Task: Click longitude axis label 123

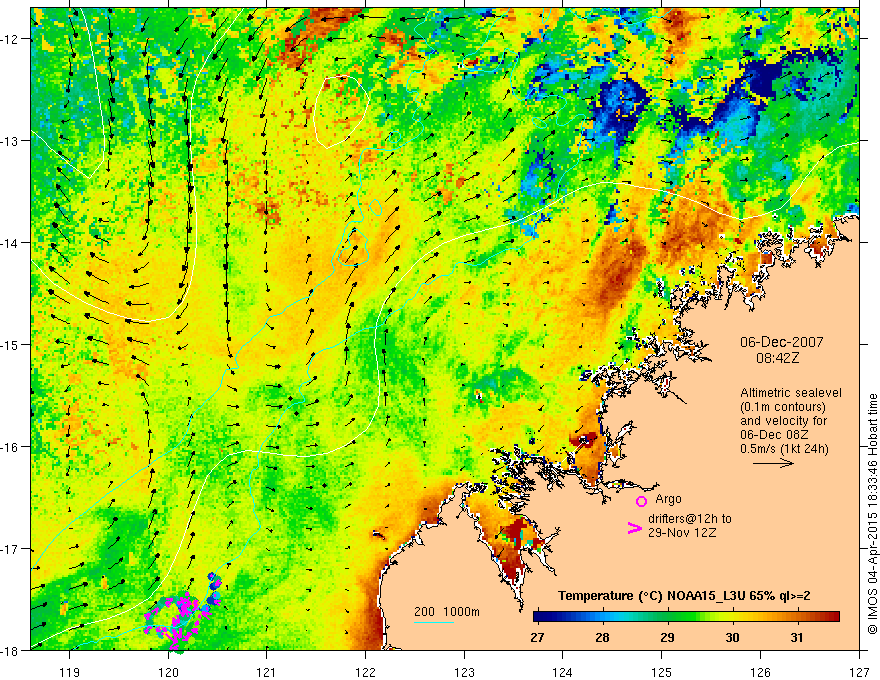Action: (x=464, y=672)
